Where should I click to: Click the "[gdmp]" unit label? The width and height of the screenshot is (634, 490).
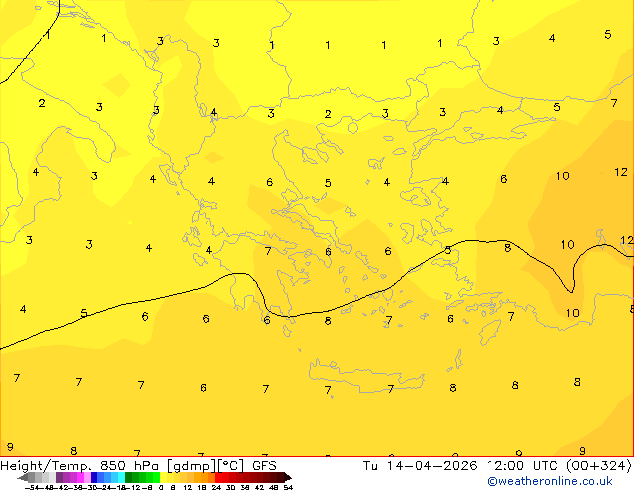(x=192, y=466)
